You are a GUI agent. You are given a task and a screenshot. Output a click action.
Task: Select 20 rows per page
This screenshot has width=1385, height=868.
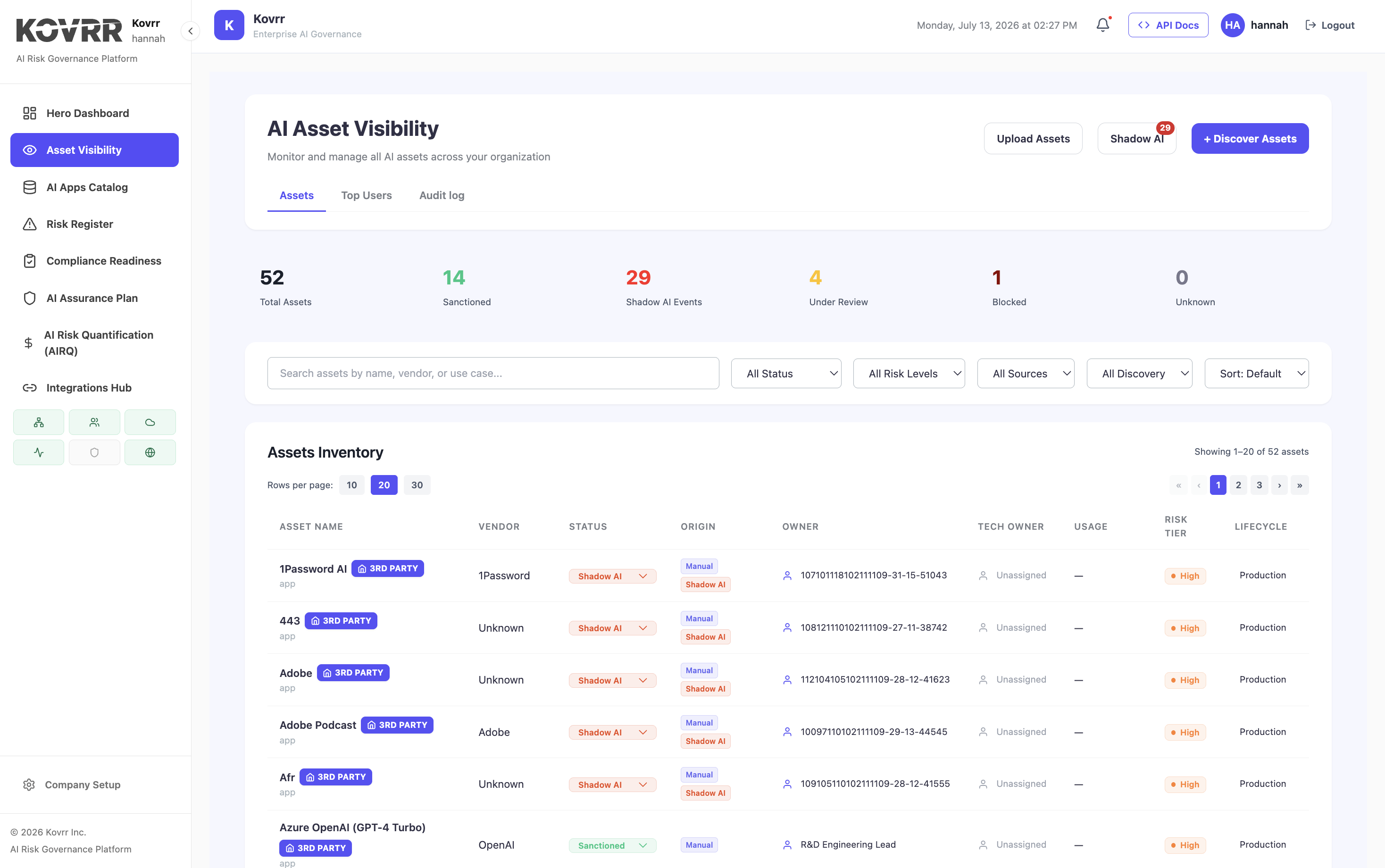[x=384, y=485]
